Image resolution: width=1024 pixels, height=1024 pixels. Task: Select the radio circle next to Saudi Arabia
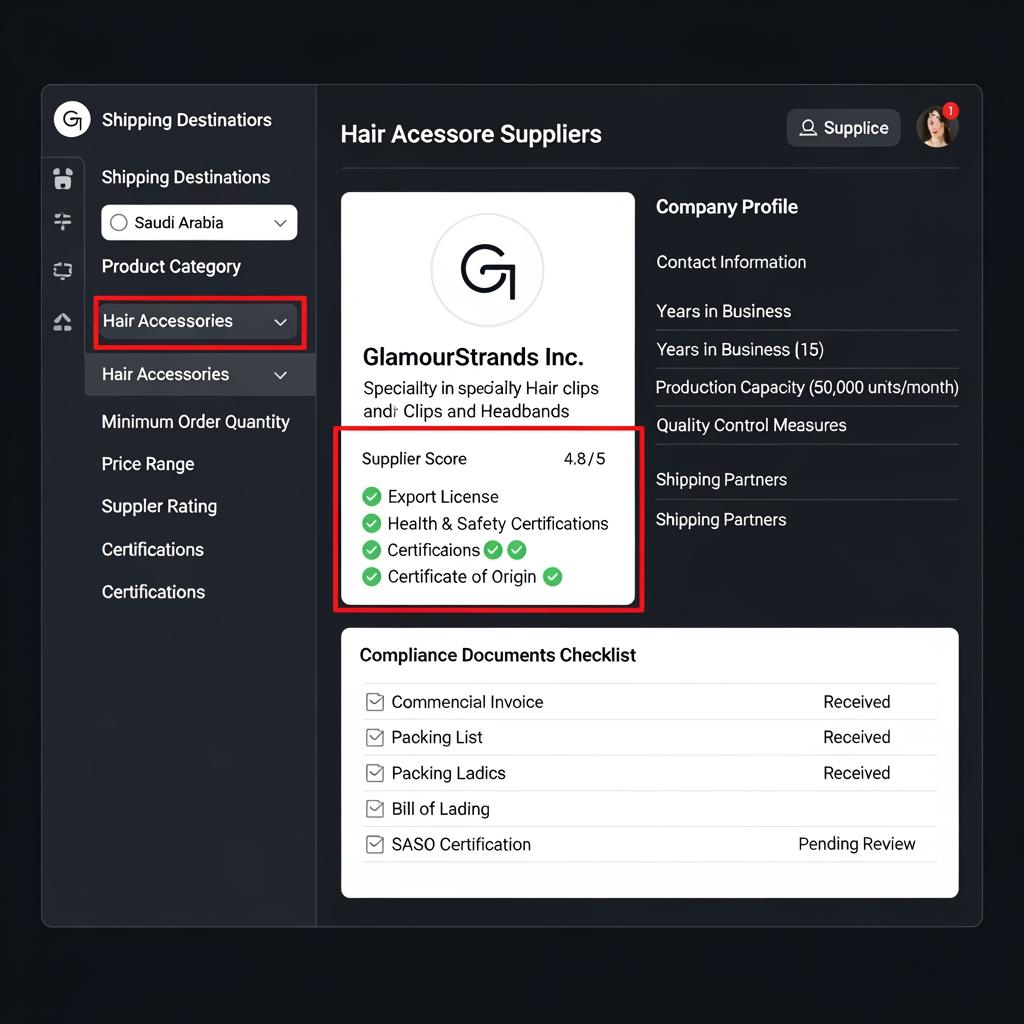tap(119, 223)
